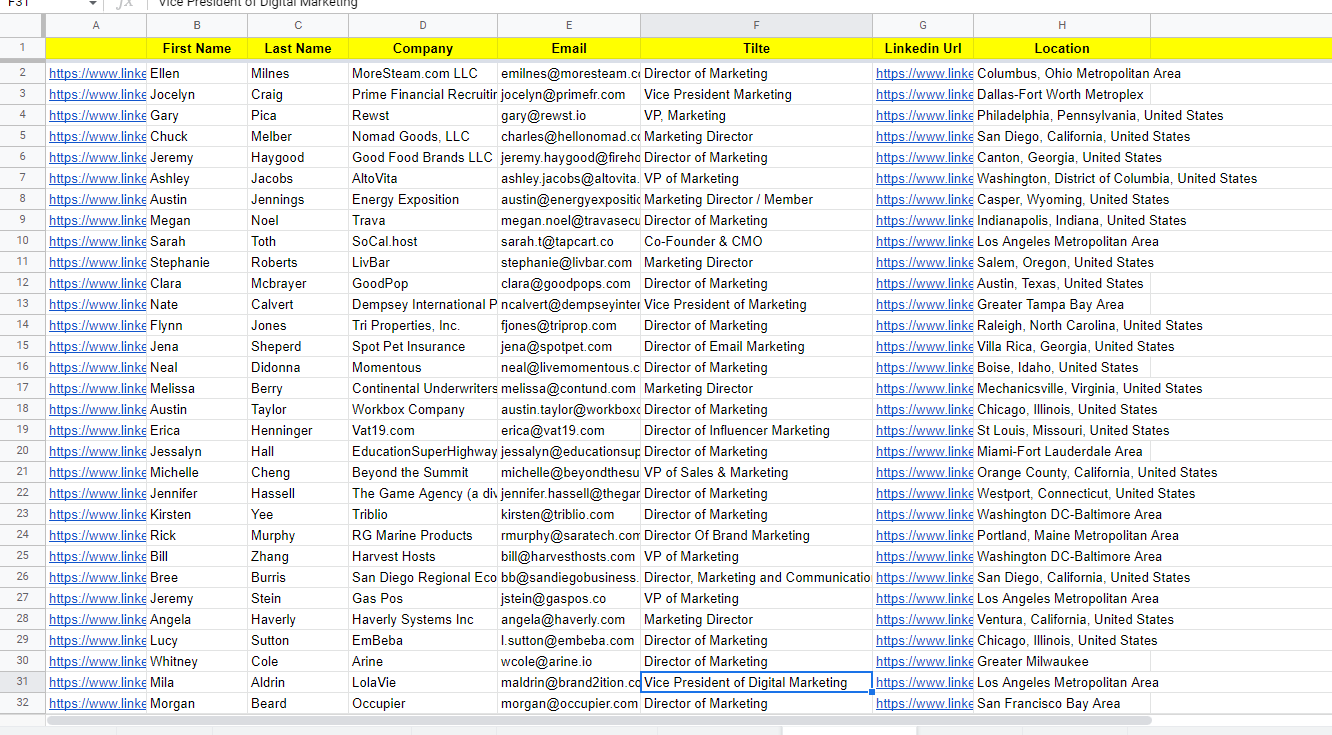The image size is (1332, 735).
Task: Select the email gary@rewst.io
Action: tap(569, 115)
